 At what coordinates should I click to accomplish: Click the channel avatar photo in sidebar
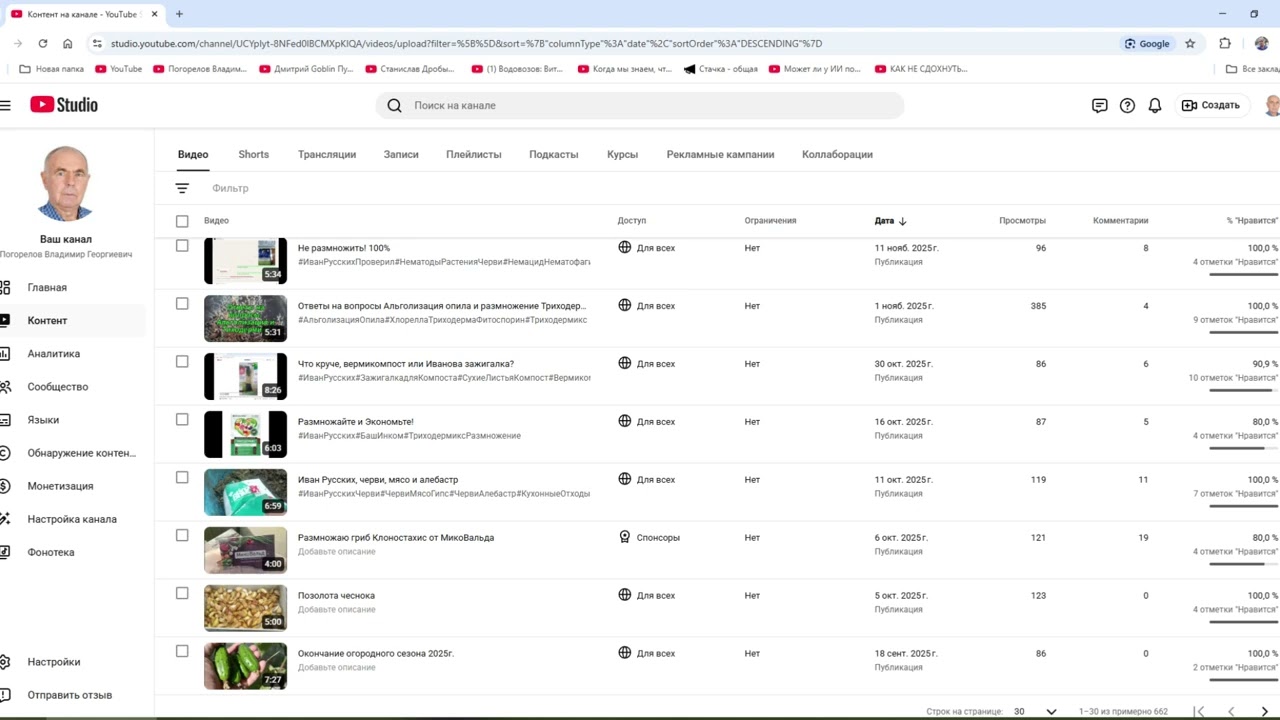pyautogui.click(x=65, y=183)
